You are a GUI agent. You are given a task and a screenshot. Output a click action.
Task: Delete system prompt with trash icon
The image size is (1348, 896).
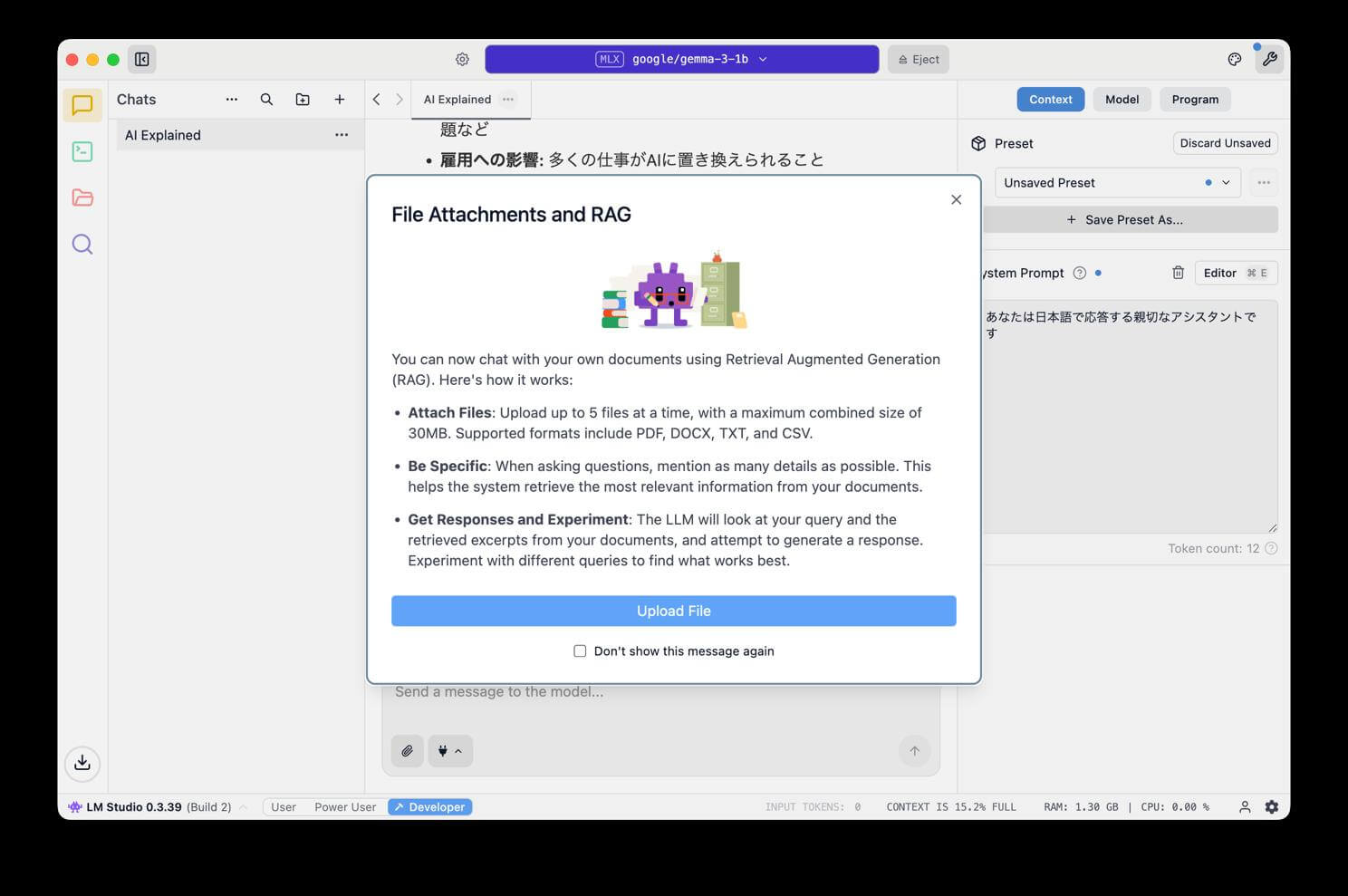(1178, 273)
